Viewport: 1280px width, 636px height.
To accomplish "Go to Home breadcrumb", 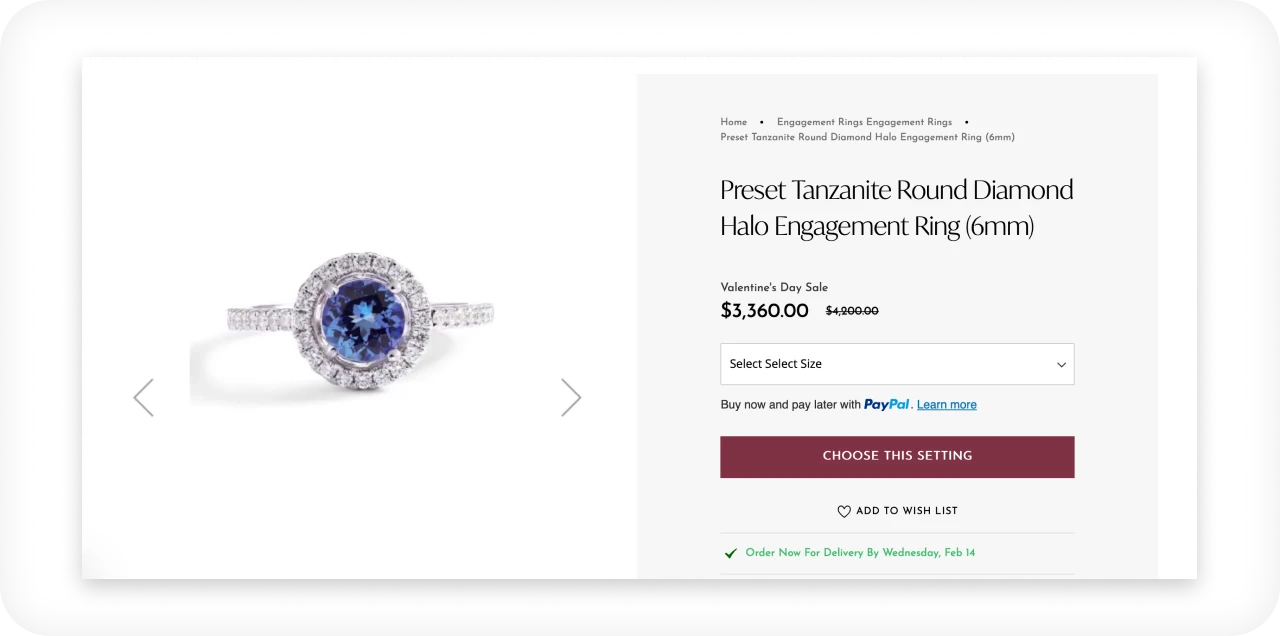I will tap(734, 122).
